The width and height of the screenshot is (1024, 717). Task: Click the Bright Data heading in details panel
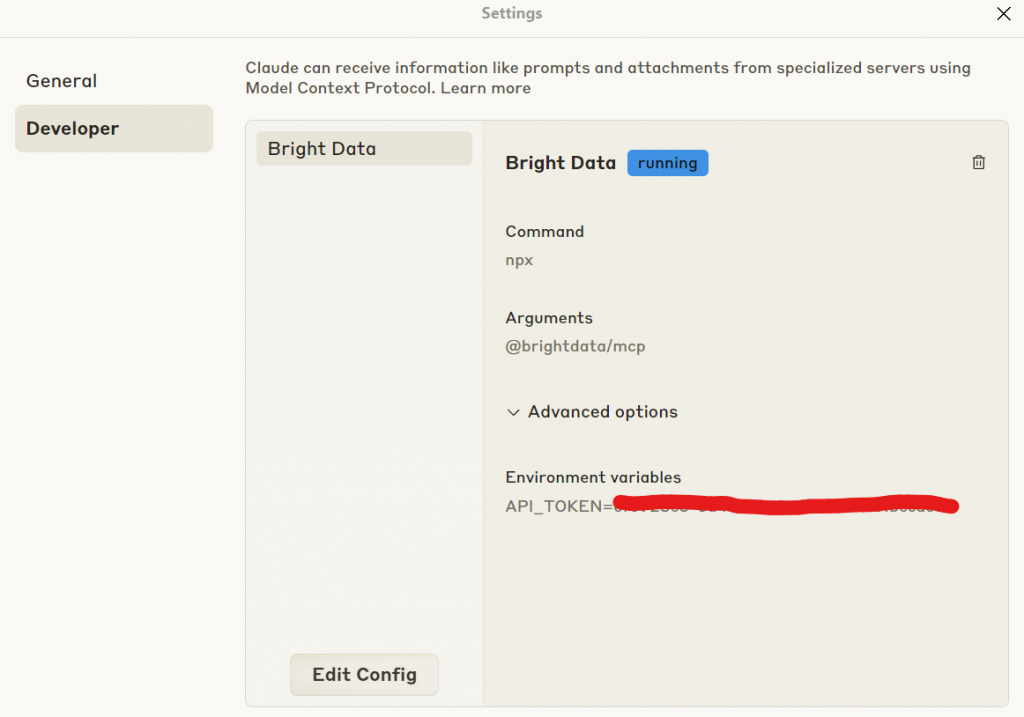560,163
